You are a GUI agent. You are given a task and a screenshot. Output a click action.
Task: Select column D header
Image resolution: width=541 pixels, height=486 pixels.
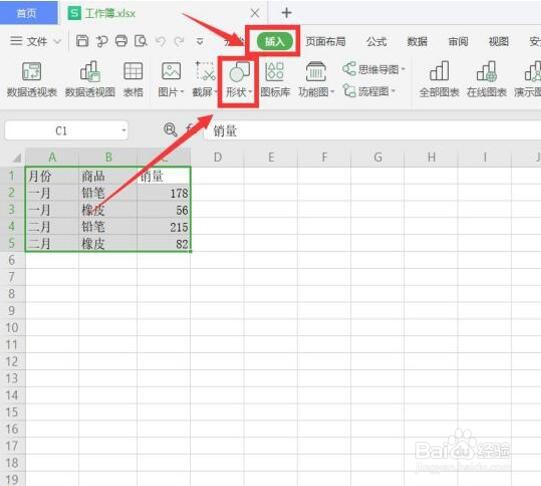pyautogui.click(x=217, y=157)
